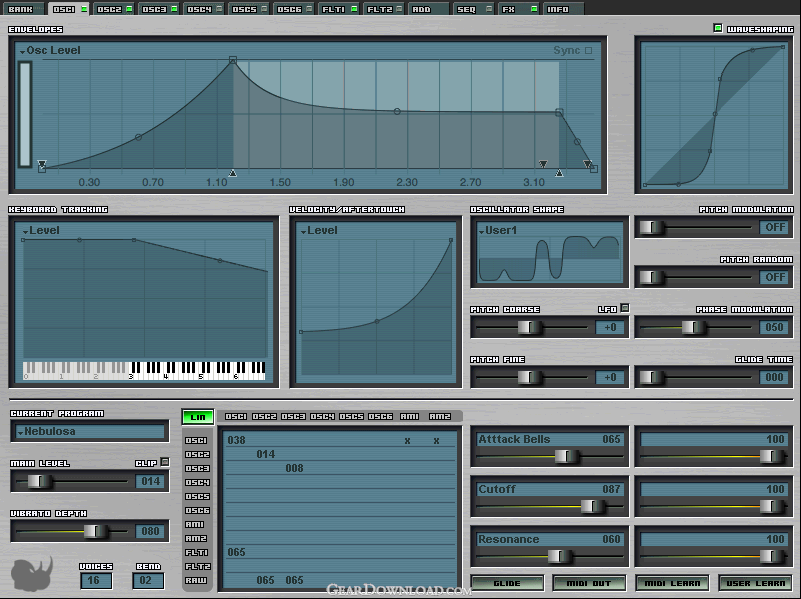
Task: Click the oscillator shape waveform display
Action: 549,259
